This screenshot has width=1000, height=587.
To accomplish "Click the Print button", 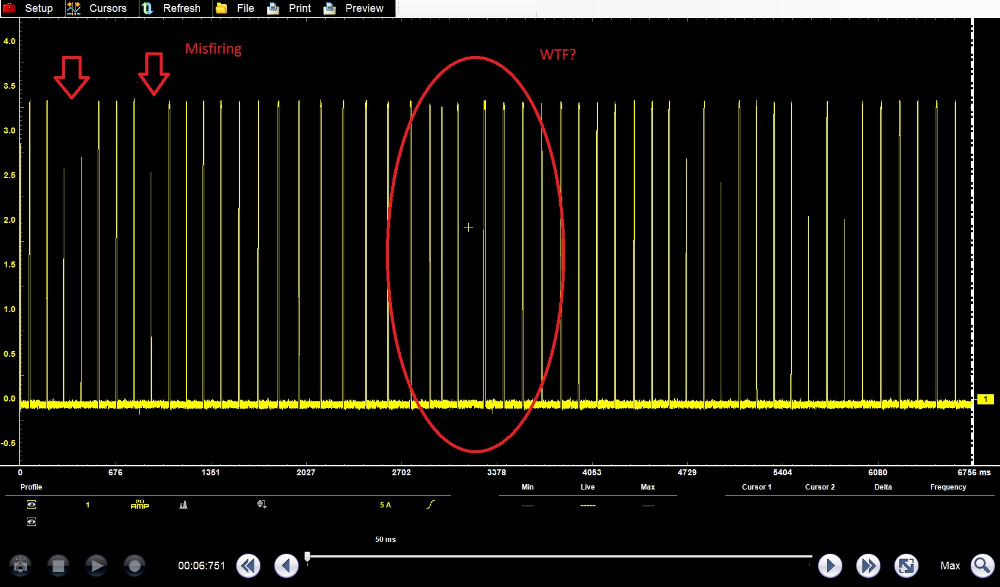I will [288, 8].
